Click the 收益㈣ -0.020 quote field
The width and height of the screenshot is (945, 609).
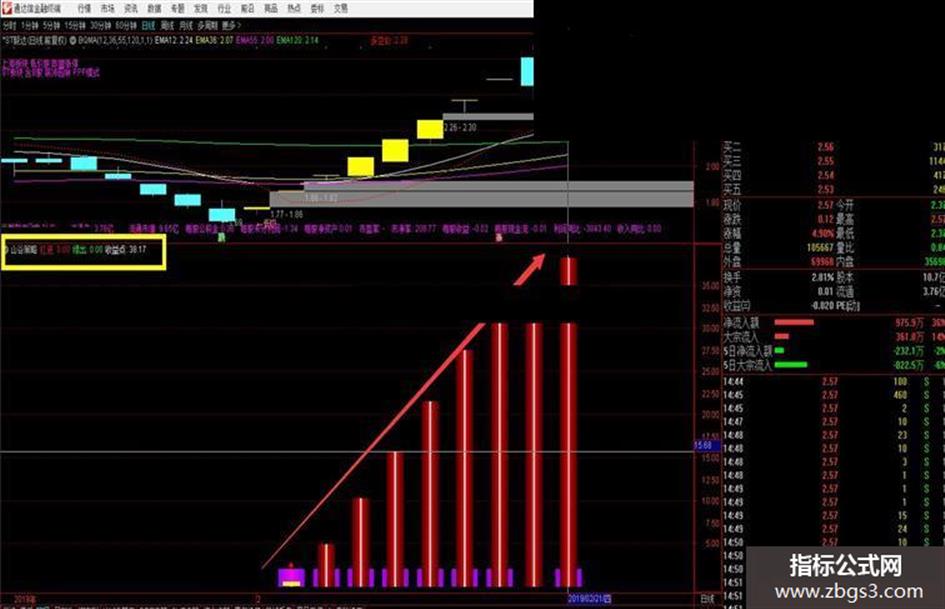point(778,306)
